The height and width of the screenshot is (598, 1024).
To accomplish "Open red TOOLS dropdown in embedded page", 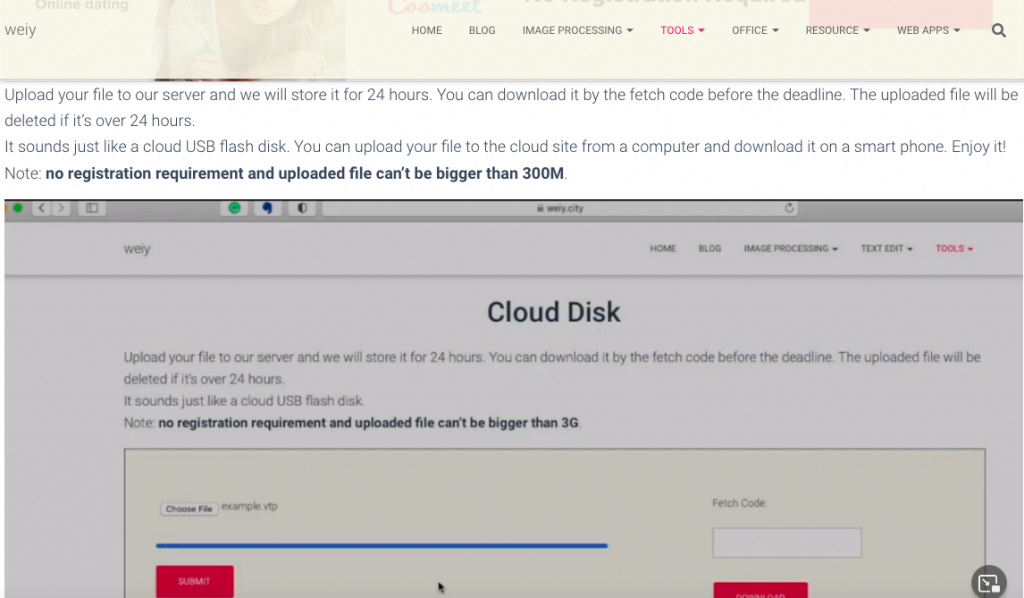I will click(954, 249).
